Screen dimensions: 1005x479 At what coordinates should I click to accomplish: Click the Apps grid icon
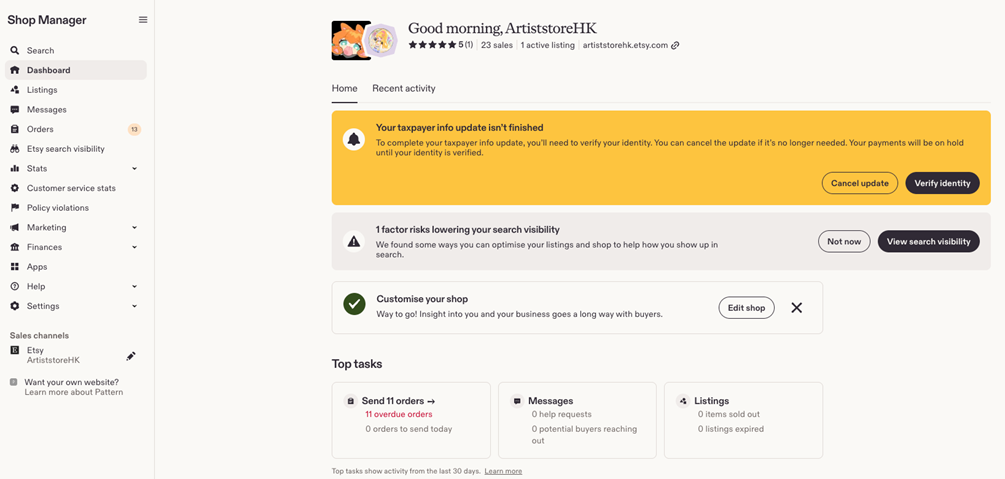(x=15, y=267)
